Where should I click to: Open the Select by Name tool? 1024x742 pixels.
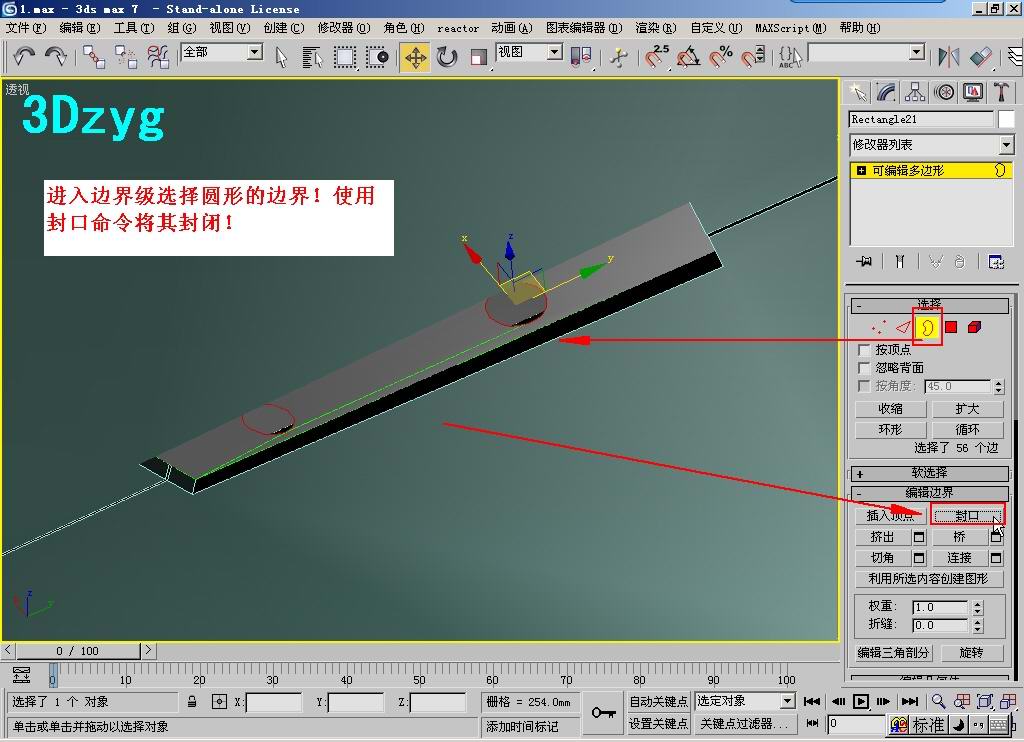pos(312,57)
